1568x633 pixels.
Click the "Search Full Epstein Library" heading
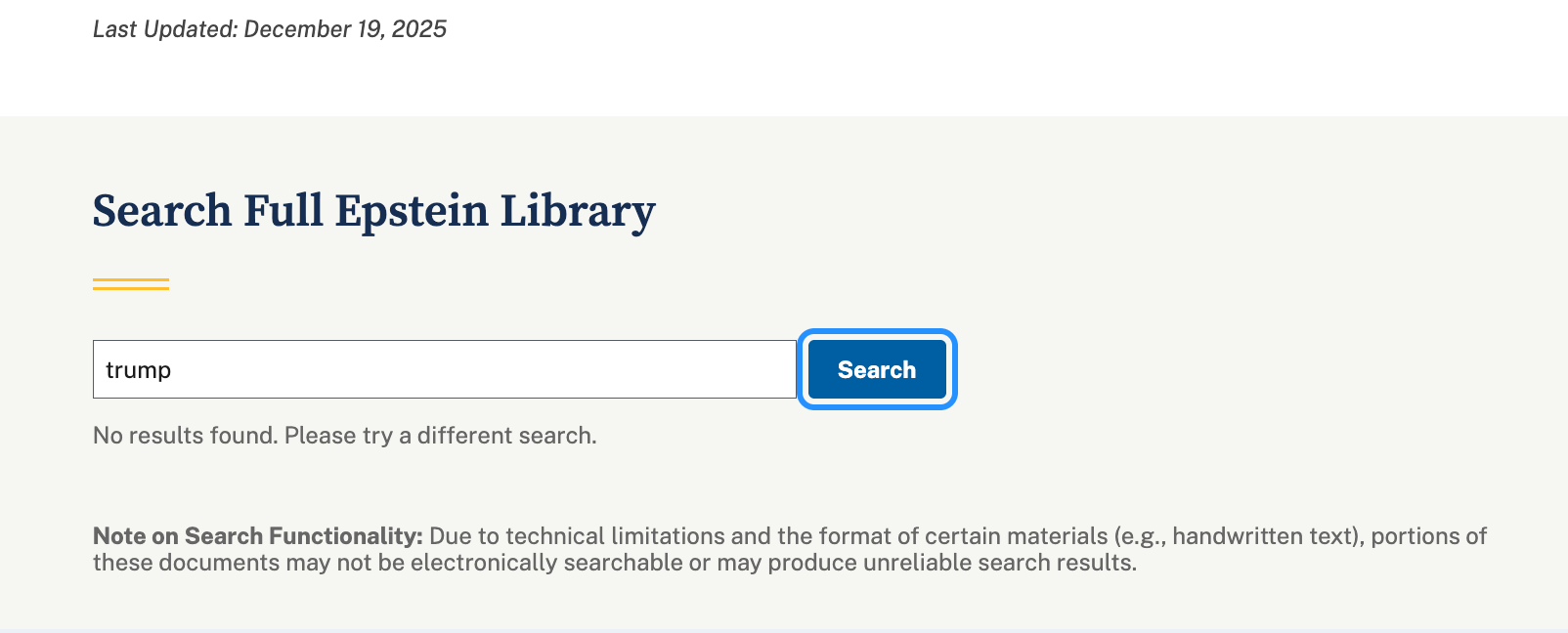click(373, 211)
